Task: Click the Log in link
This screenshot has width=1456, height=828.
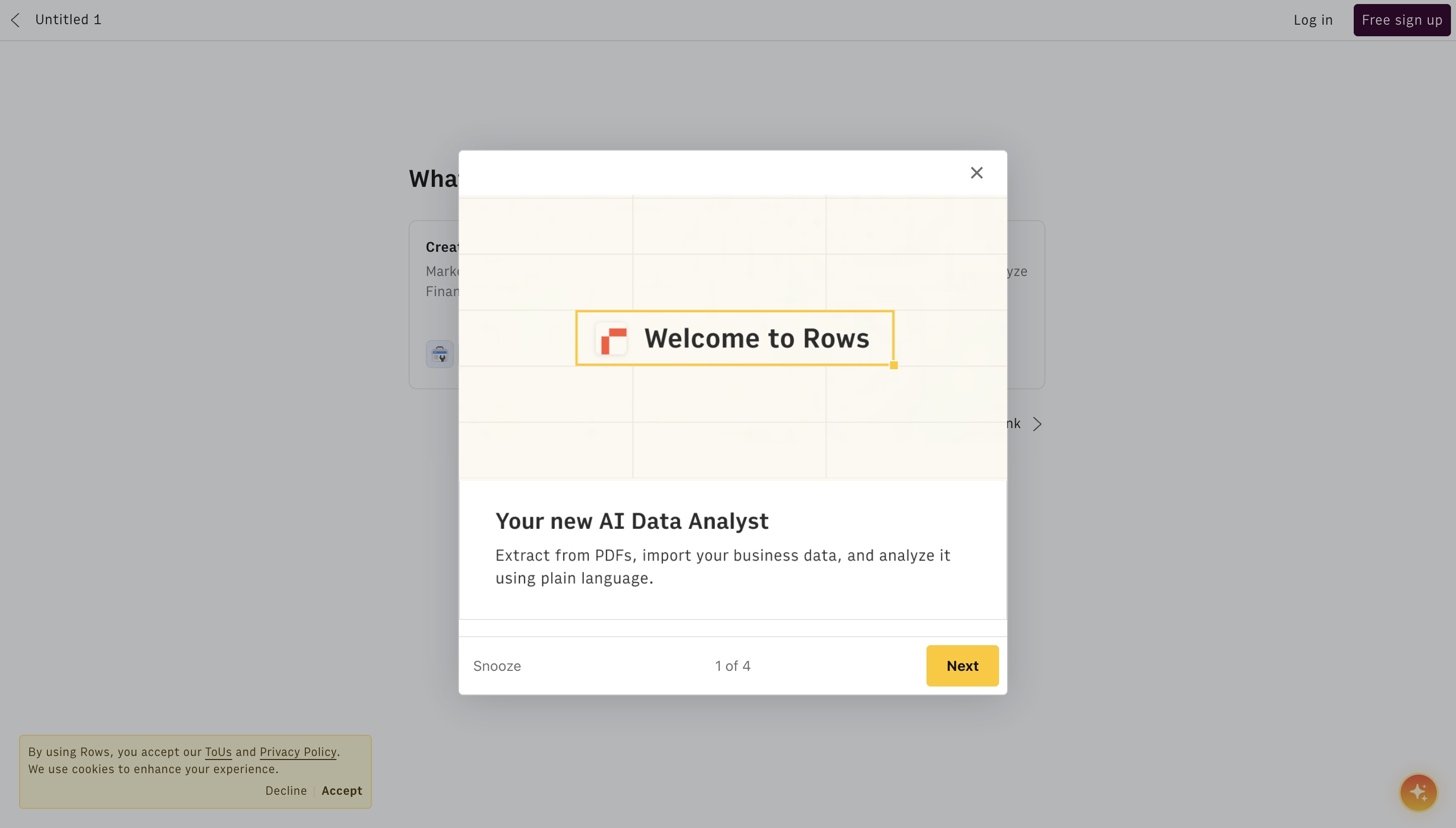Action: (1313, 20)
